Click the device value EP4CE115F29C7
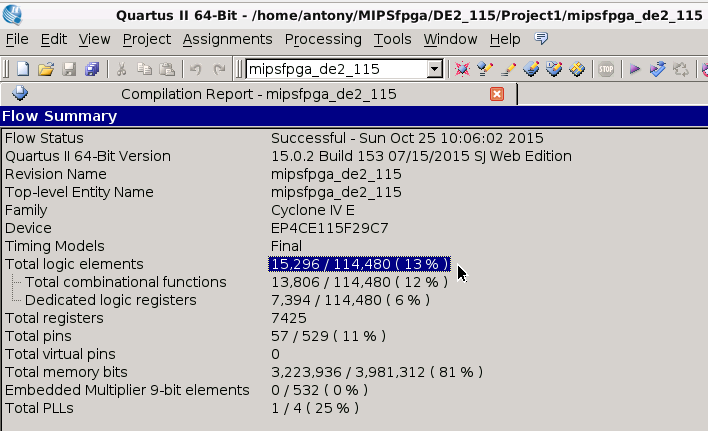 [329, 228]
